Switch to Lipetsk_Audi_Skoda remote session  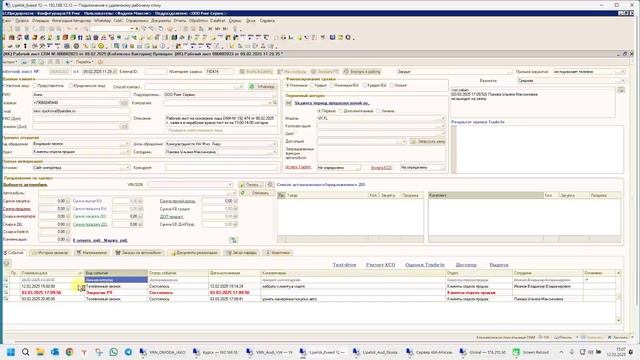pos(376,352)
